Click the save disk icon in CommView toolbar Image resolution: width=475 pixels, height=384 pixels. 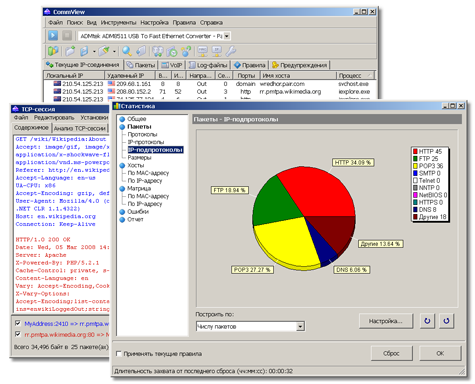[84, 51]
